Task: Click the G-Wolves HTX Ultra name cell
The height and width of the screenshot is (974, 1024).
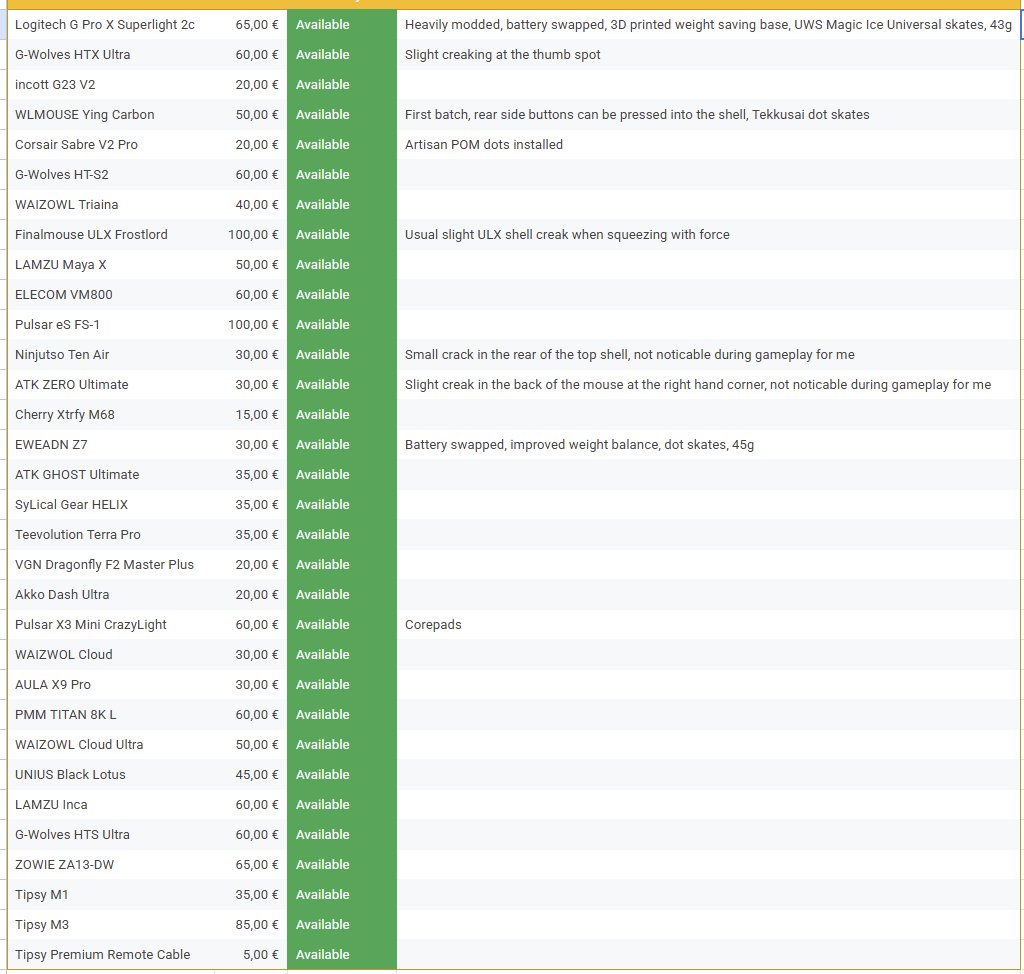Action: [x=111, y=55]
